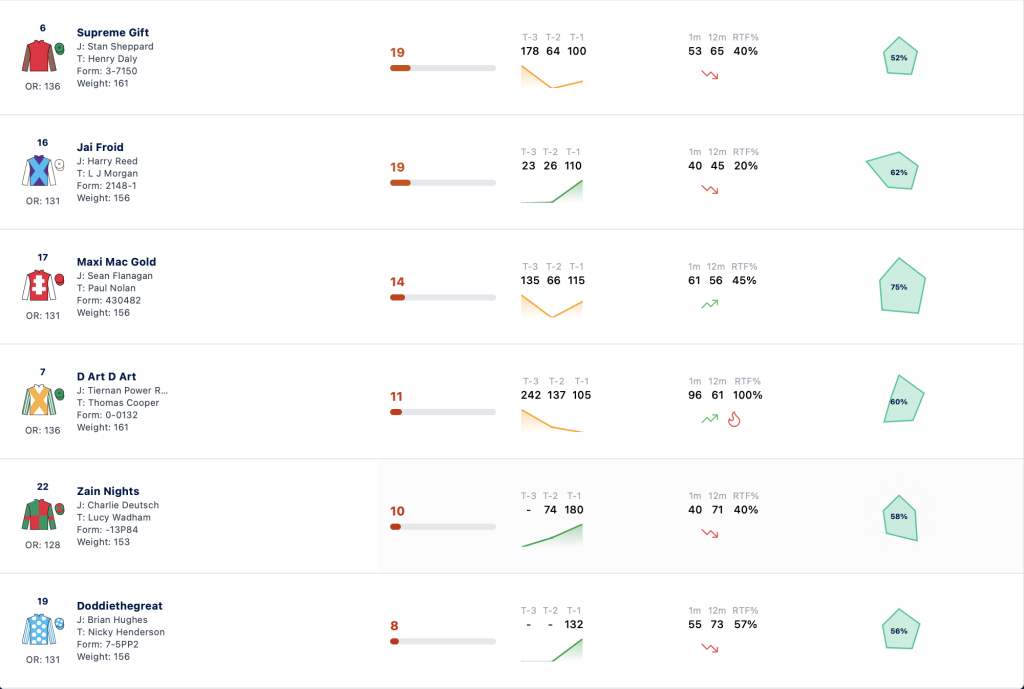The width and height of the screenshot is (1024, 689).
Task: Open the Zain Nights horse name link
Action: pos(108,491)
